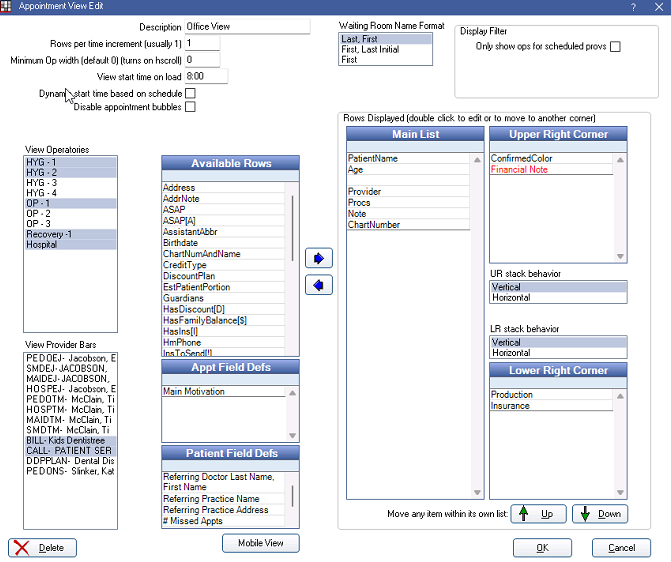Open the Mobile View button
Image resolution: width=671 pixels, height=562 pixels.
(260, 543)
